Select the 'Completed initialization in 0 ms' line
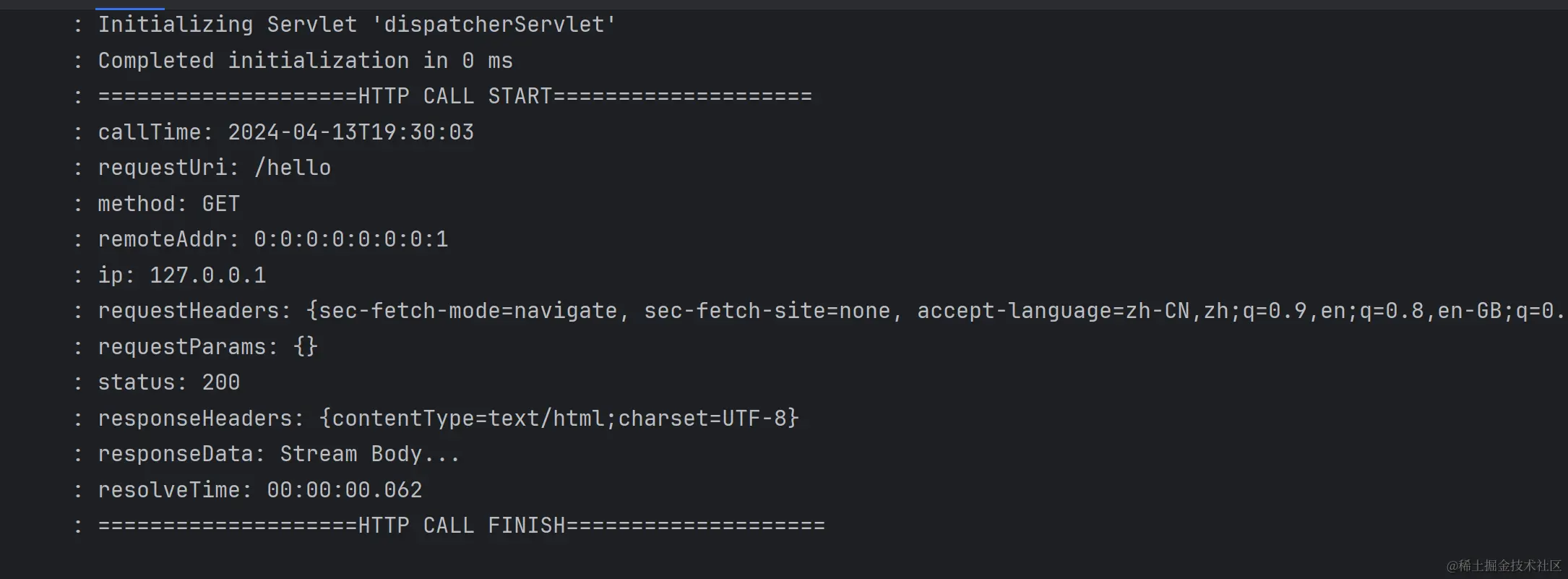 point(305,61)
